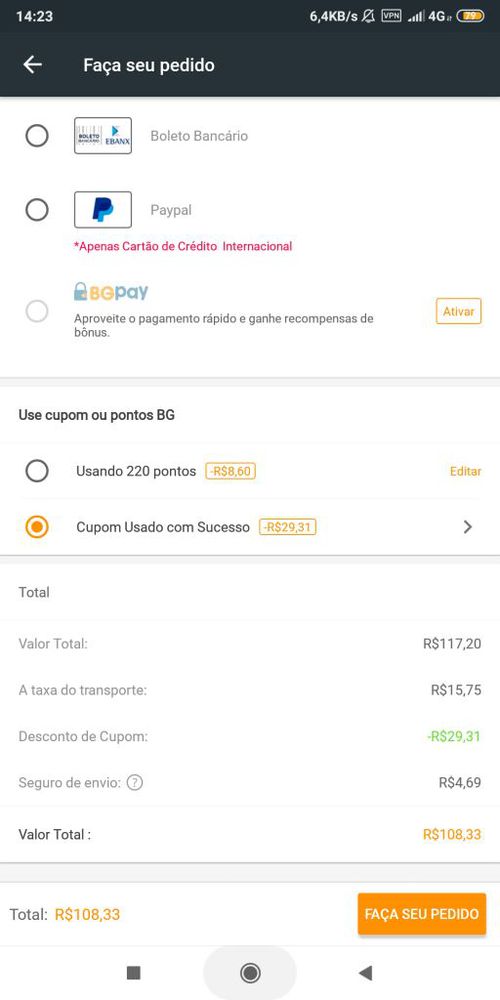Tap the BGpay lock logo

click(x=111, y=292)
